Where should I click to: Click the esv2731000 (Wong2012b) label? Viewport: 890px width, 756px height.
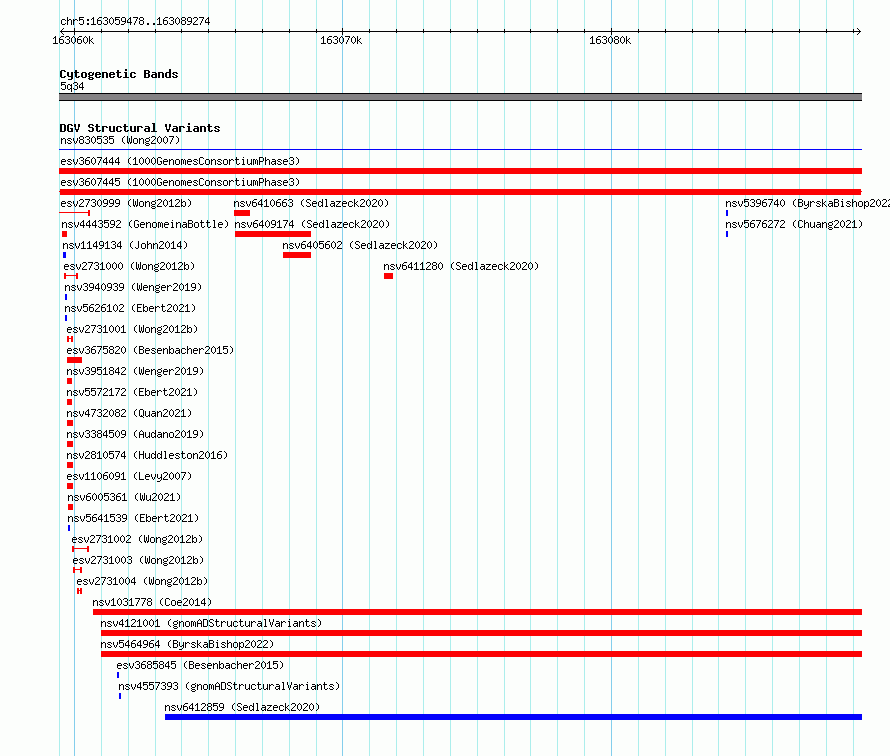pos(129,266)
